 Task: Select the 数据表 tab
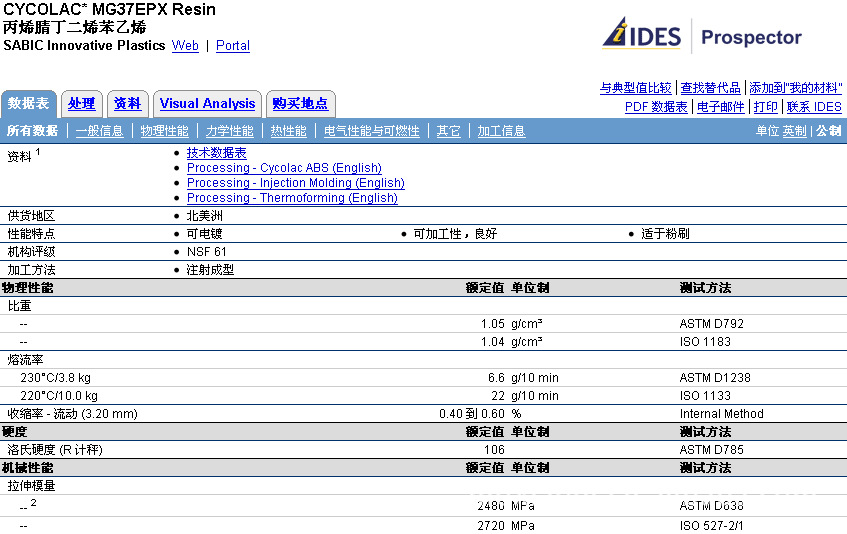pos(29,104)
